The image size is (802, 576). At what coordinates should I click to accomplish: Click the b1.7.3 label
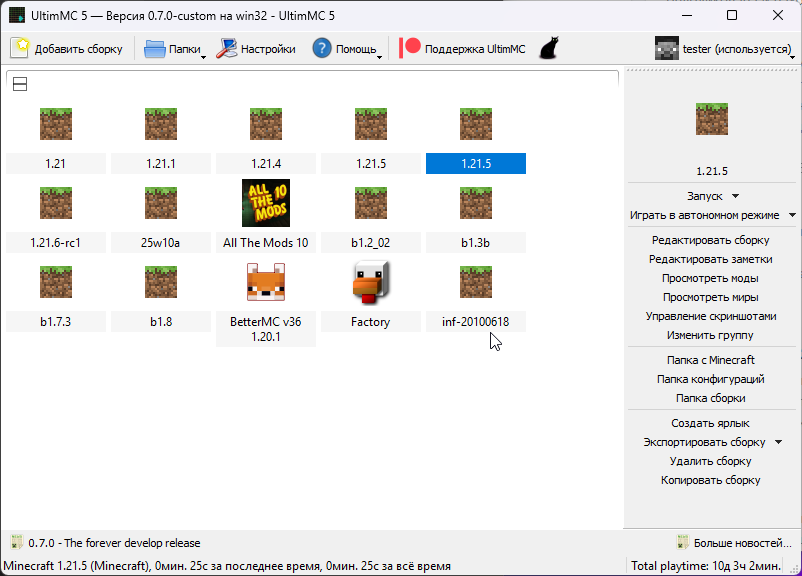[56, 322]
